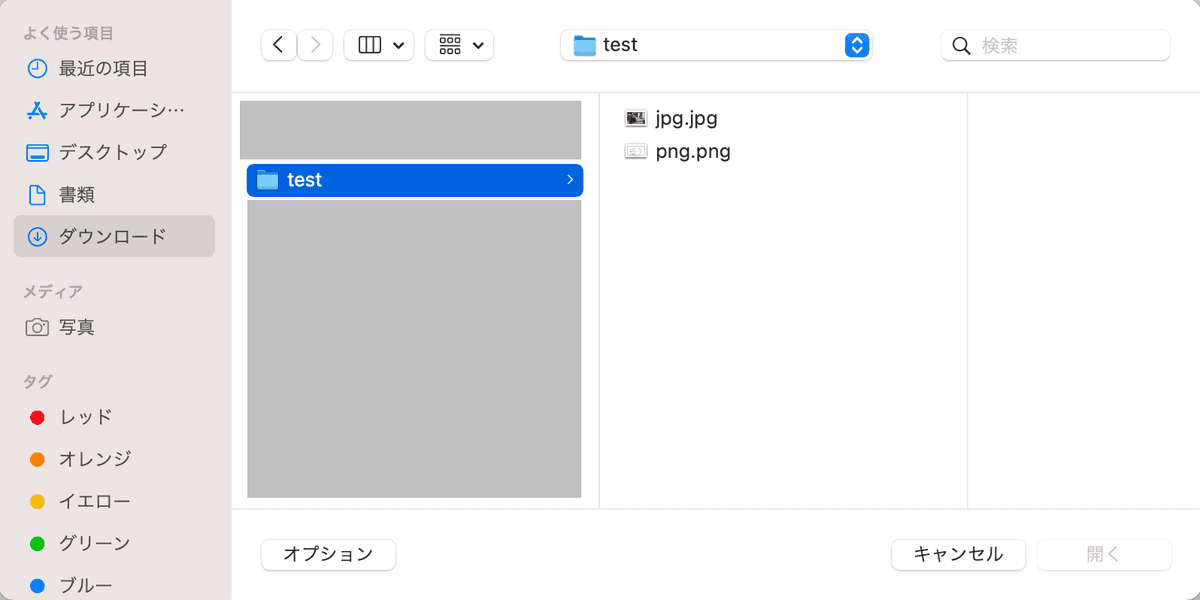Screen dimensions: 1200x600
Task: Open the icon grouping options dropdown
Action: 459,45
